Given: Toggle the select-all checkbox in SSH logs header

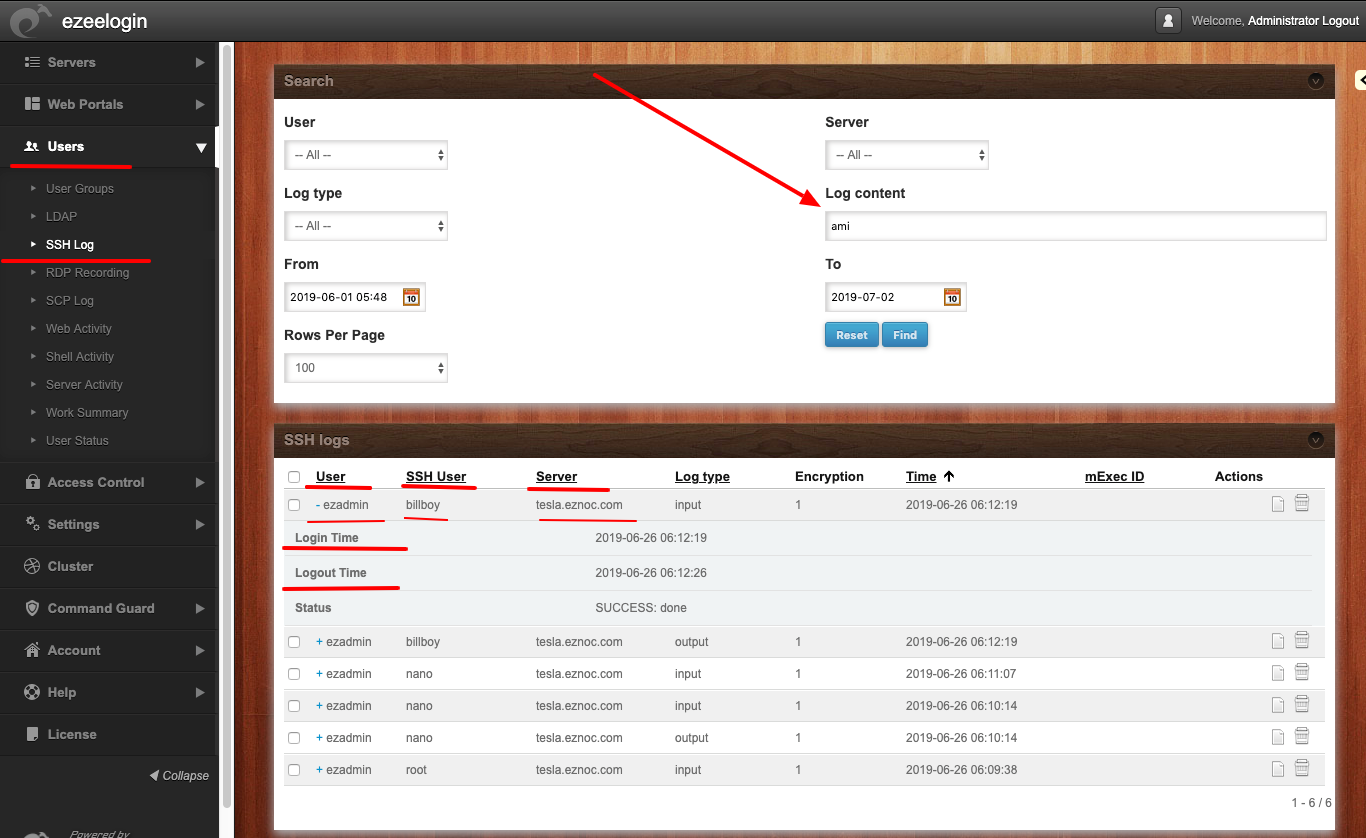Looking at the screenshot, I should [x=294, y=477].
